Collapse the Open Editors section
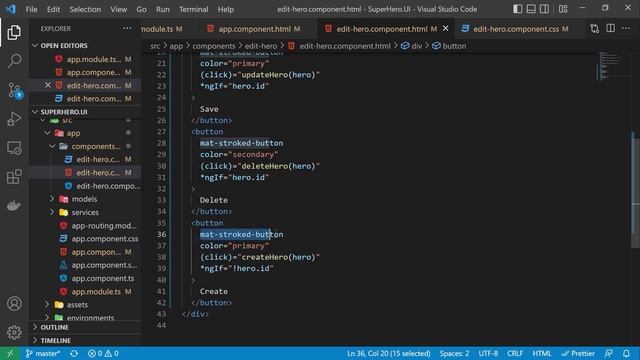Viewport: 640px width, 360px height. [x=35, y=45]
